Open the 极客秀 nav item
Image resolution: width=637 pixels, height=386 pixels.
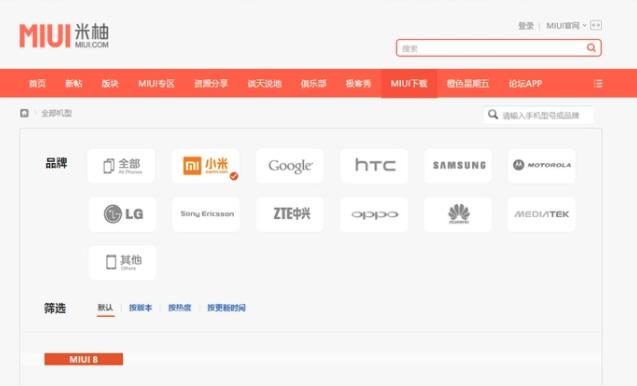(x=358, y=83)
